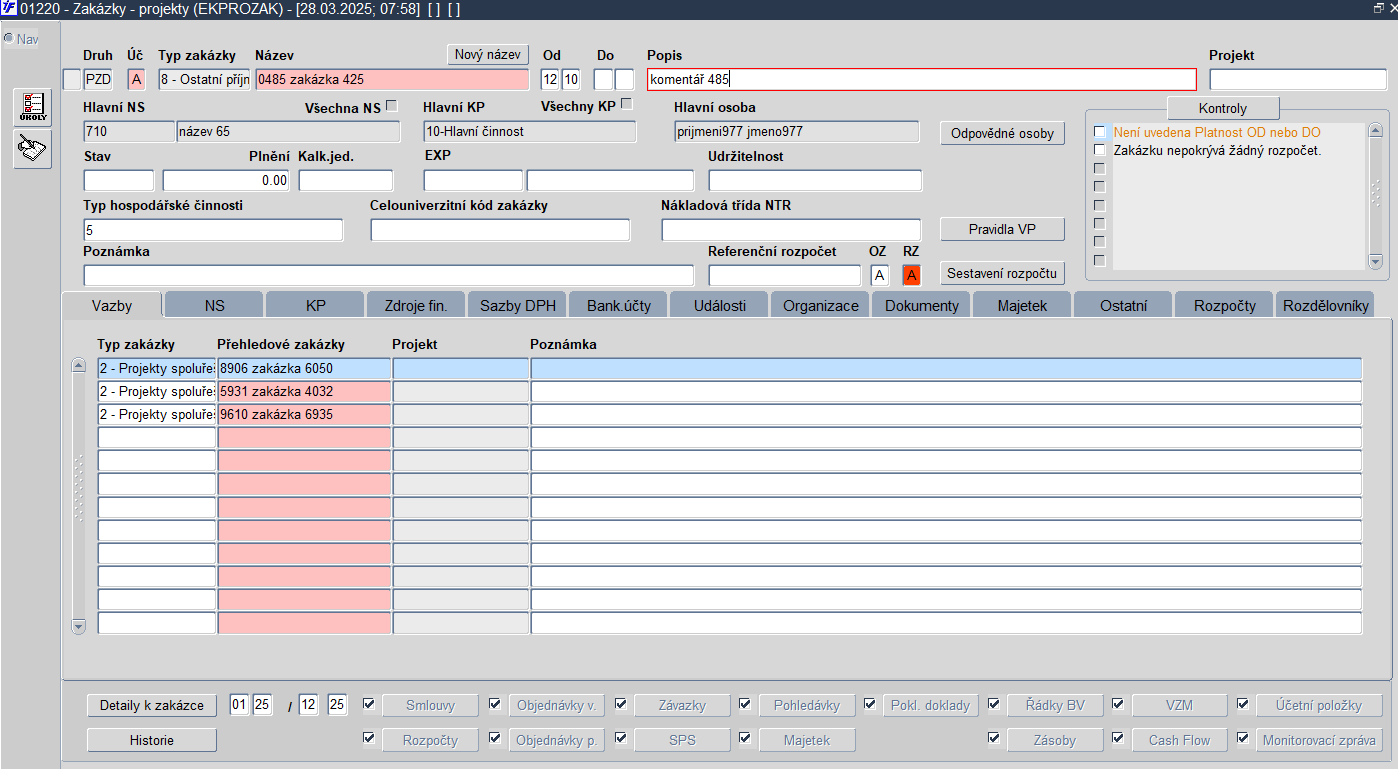The width and height of the screenshot is (1398, 769).
Task: Click the Pravidla VP button
Action: pos(1002,229)
